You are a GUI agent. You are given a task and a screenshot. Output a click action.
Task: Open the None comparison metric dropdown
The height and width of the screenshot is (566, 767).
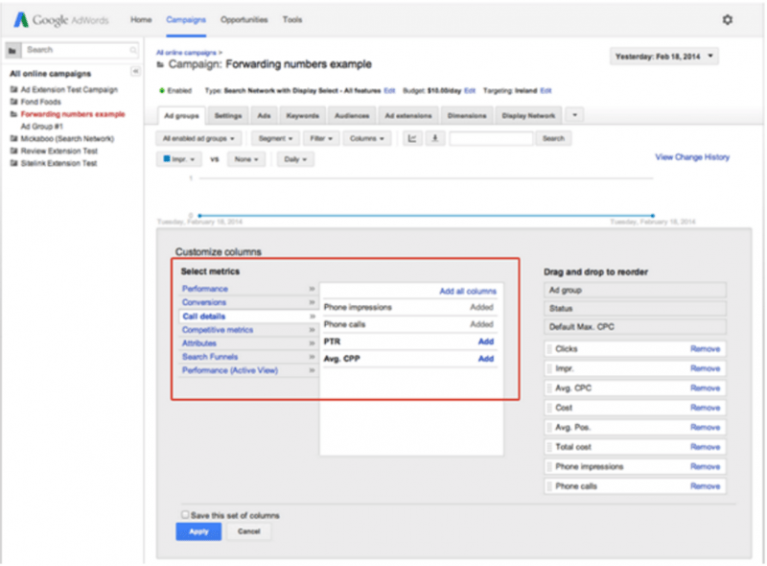[x=246, y=159]
